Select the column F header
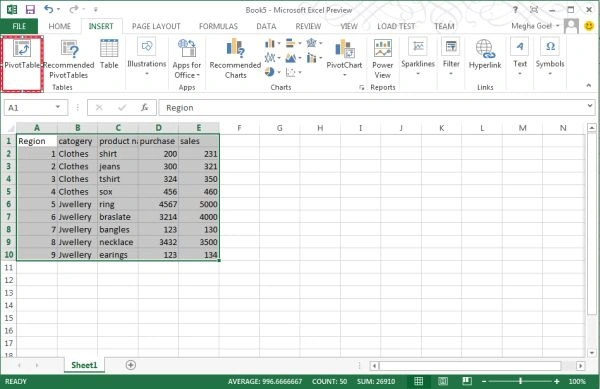 240,128
